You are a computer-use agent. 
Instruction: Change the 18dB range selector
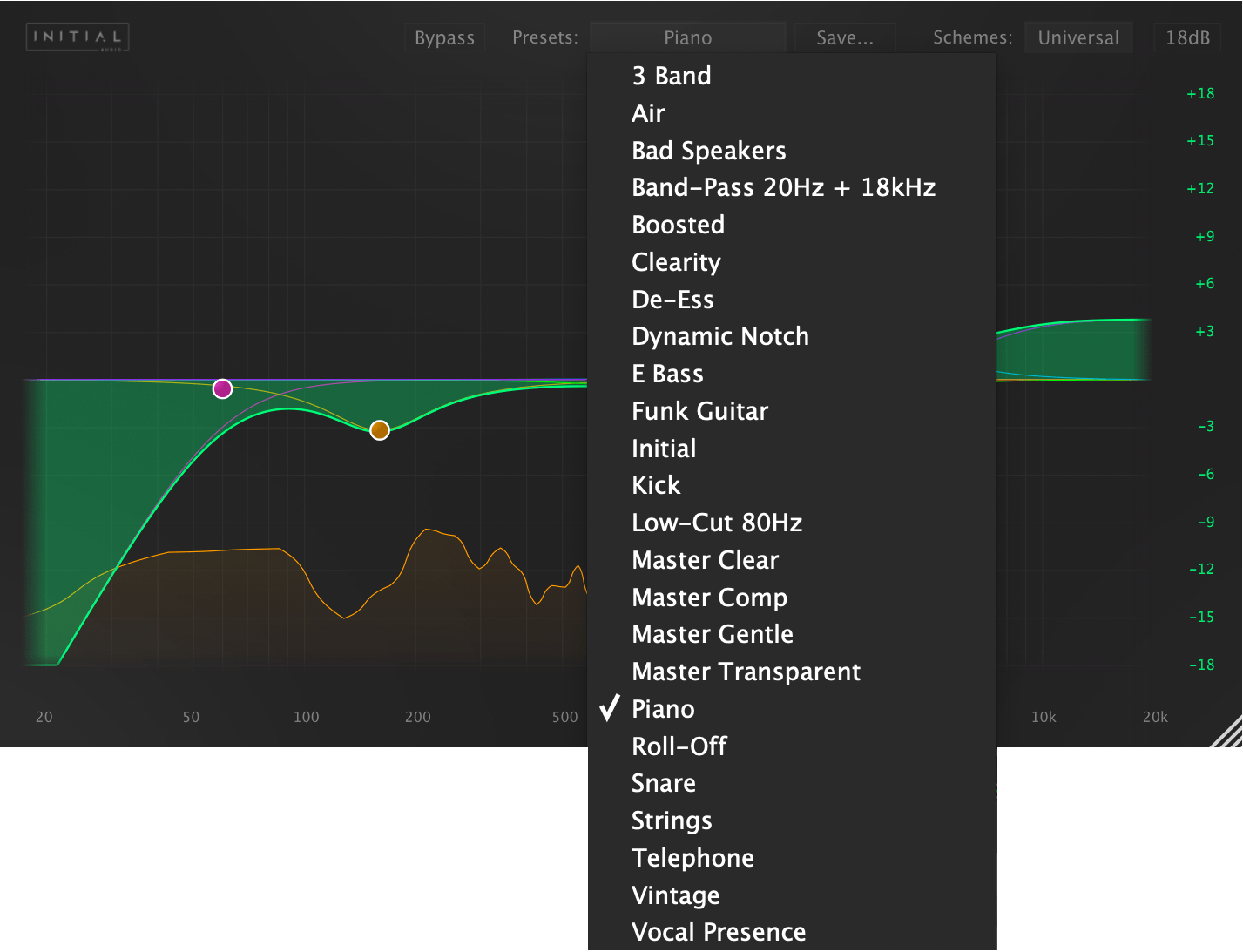click(x=1187, y=37)
